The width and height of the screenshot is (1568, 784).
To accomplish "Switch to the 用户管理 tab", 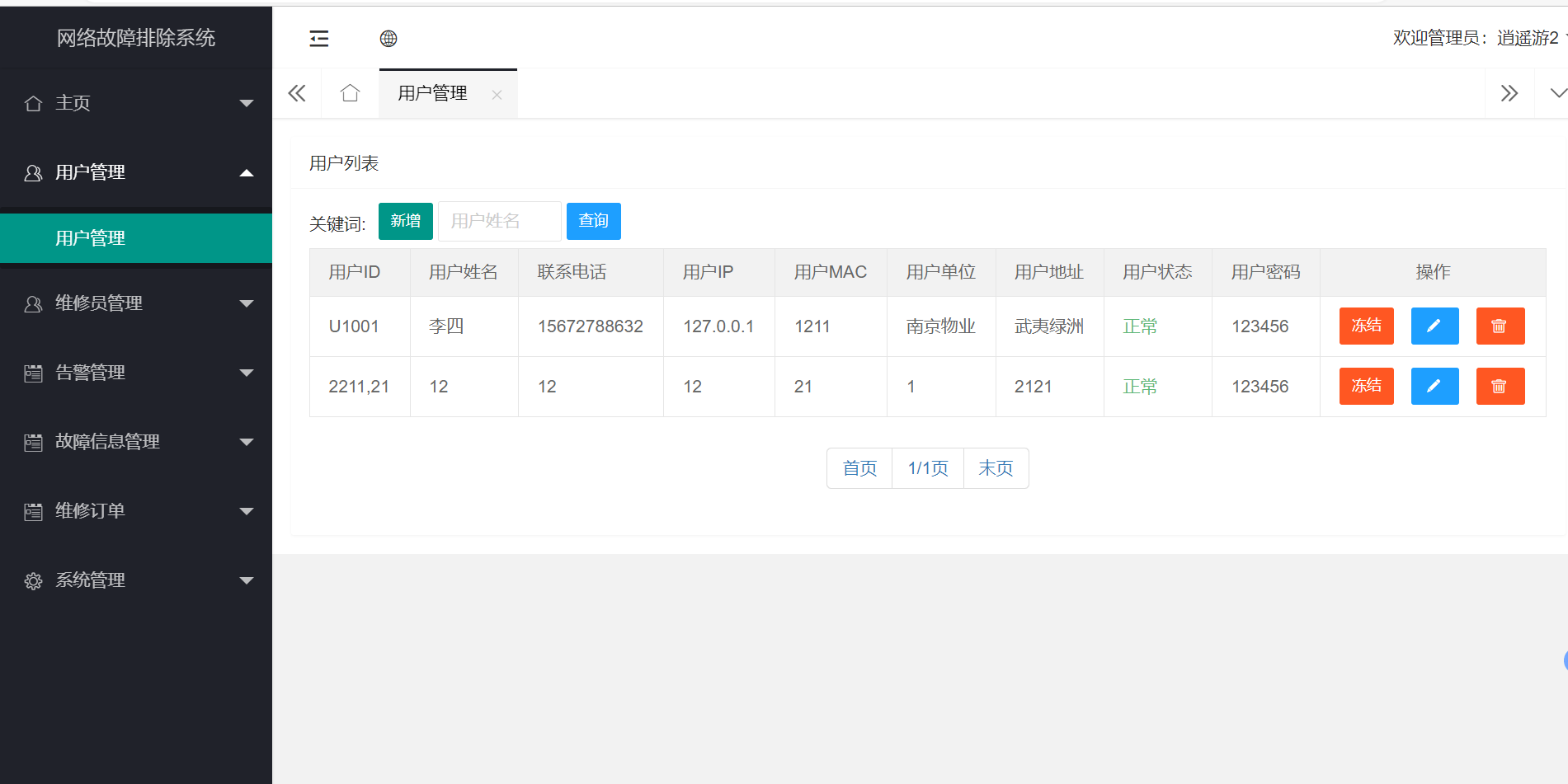I will 432,93.
